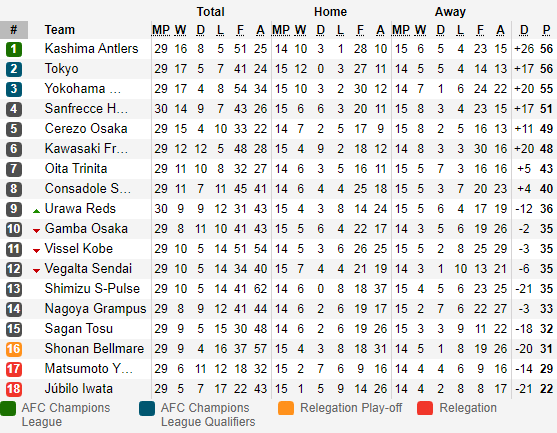Click the # rank column header
557x433 pixels.
(14, 30)
